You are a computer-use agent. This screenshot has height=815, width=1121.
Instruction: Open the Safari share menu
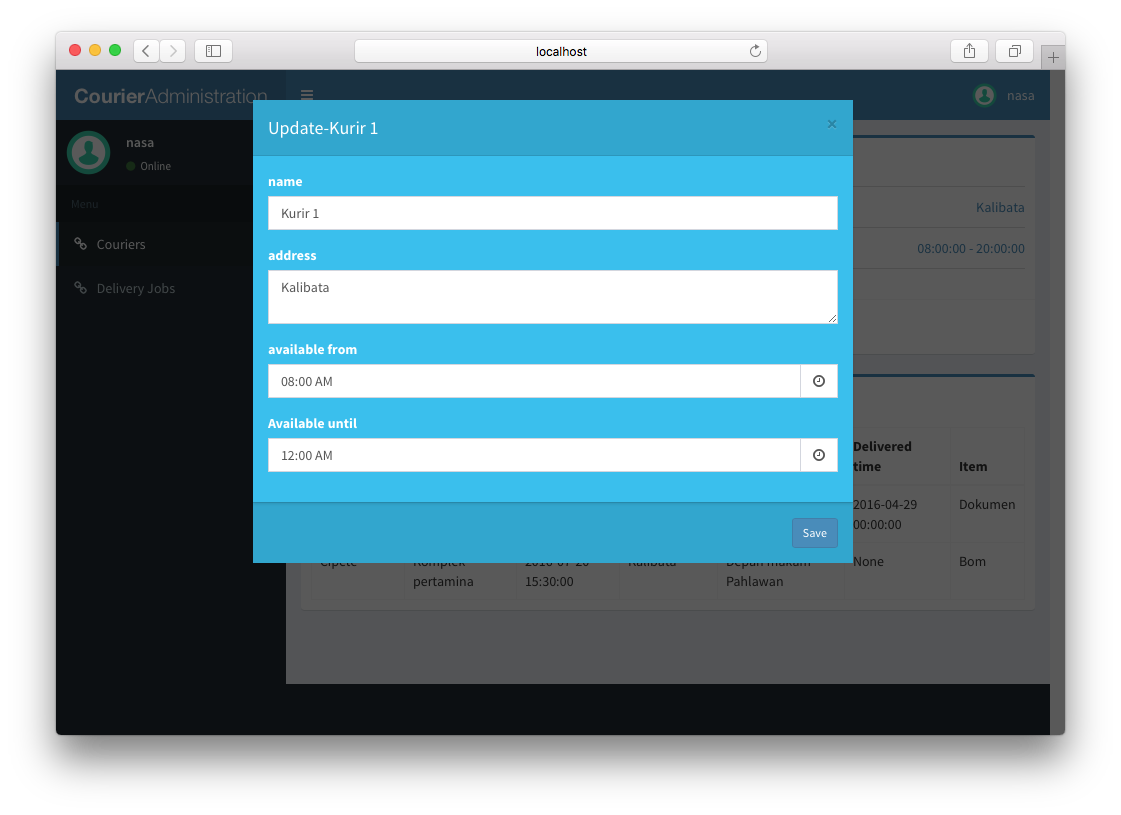coord(969,51)
